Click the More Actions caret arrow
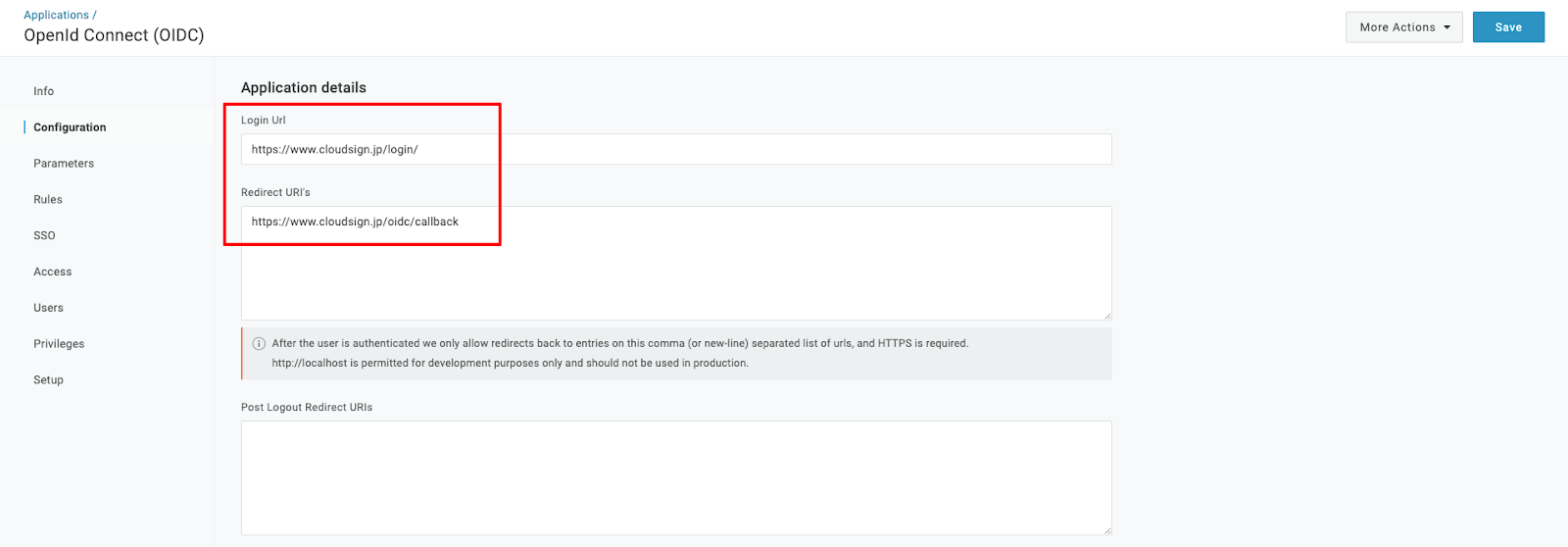This screenshot has height=547, width=1568. 1446,27
